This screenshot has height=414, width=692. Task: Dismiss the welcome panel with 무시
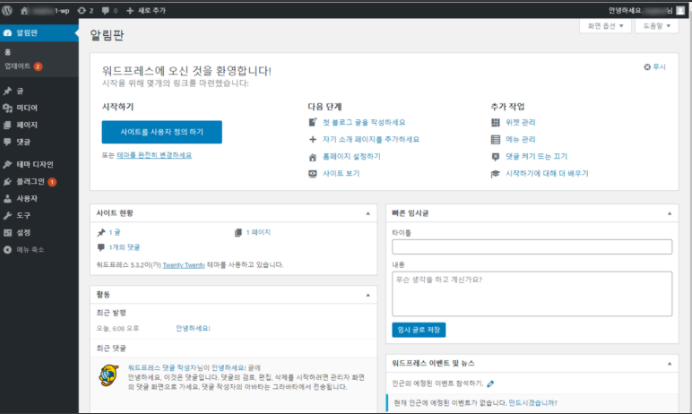(x=655, y=67)
